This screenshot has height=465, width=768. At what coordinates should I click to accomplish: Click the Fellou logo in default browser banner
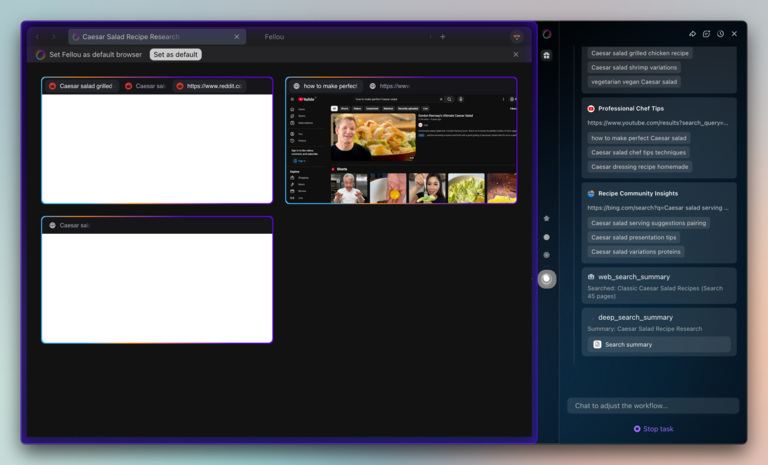coord(40,54)
